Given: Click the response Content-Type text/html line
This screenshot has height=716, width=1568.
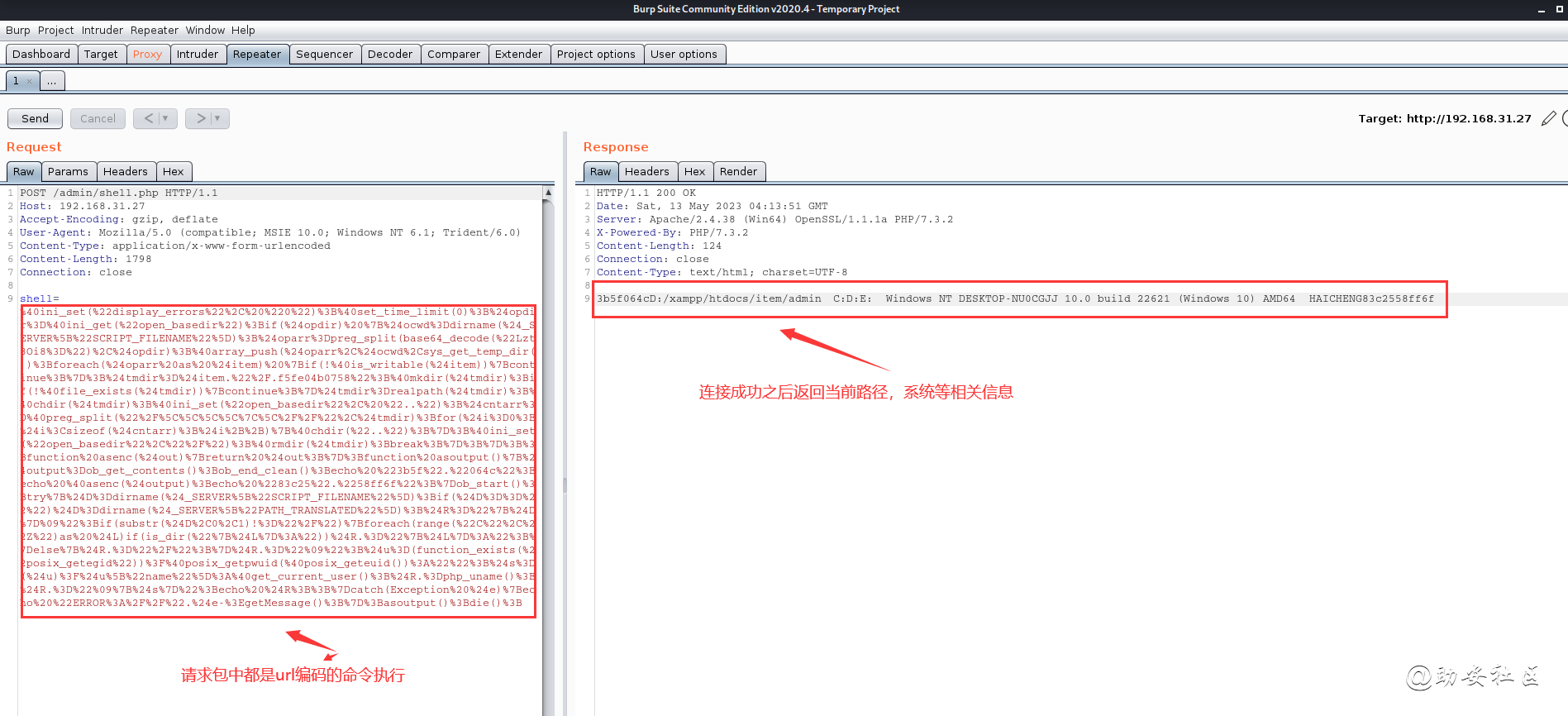Looking at the screenshot, I should [722, 273].
